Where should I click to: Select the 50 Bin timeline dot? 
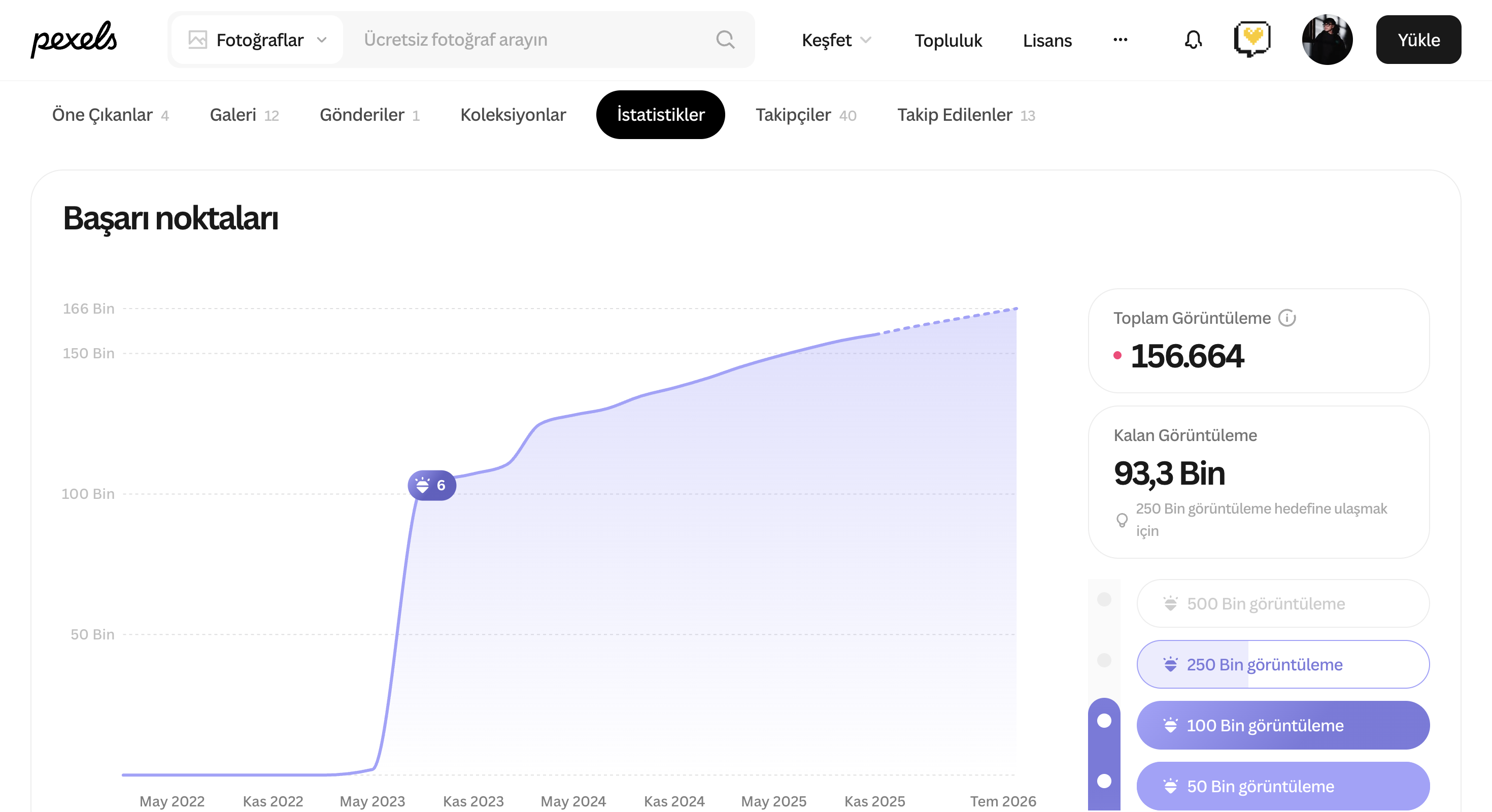coord(1104,781)
